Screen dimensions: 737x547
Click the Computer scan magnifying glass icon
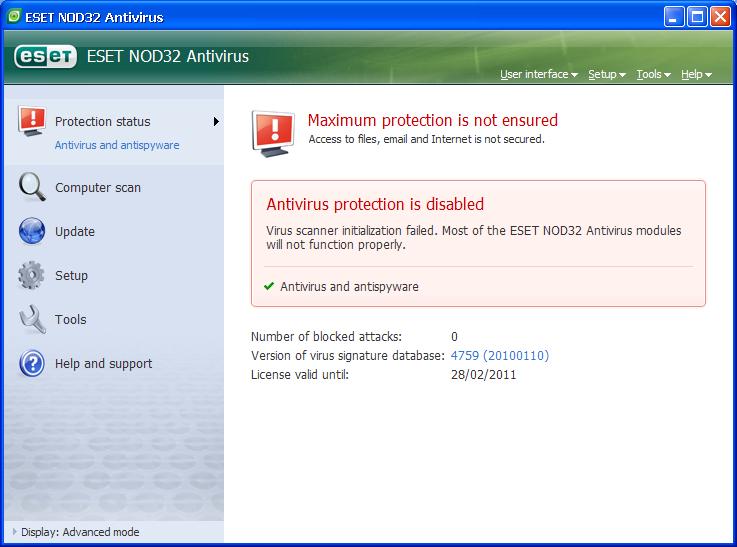coord(32,187)
